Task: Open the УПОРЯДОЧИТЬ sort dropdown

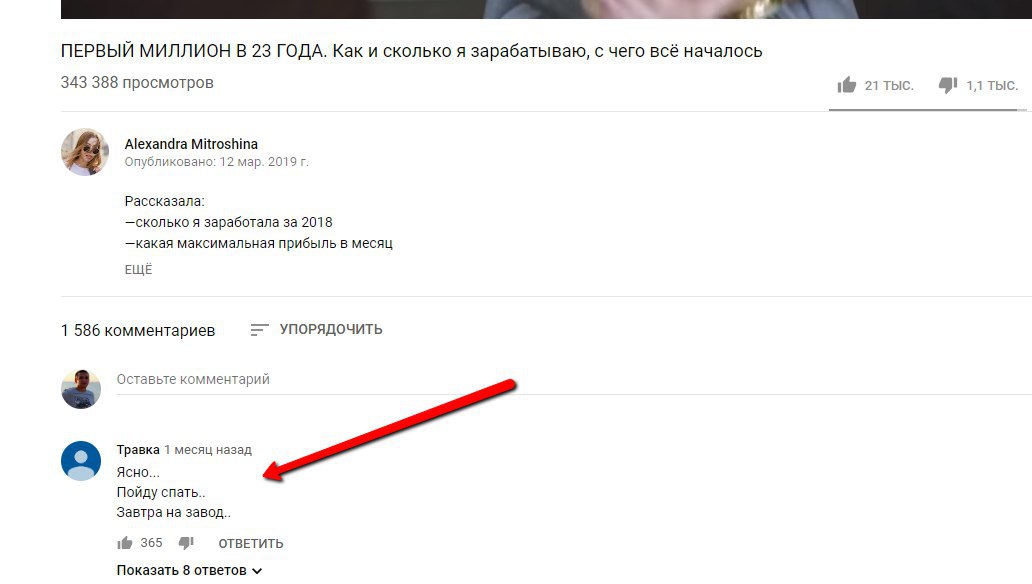Action: pos(317,329)
